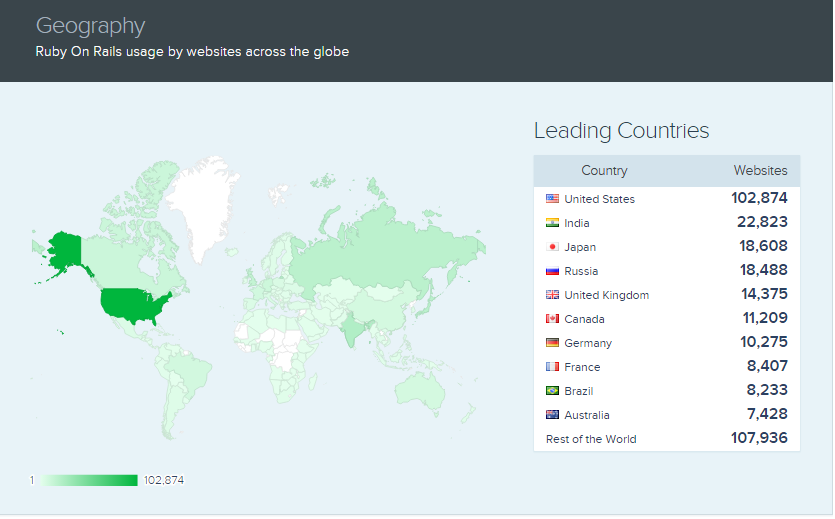Click the 8,407 websites value
Image resolution: width=835 pixels, height=519 pixels.
767,366
